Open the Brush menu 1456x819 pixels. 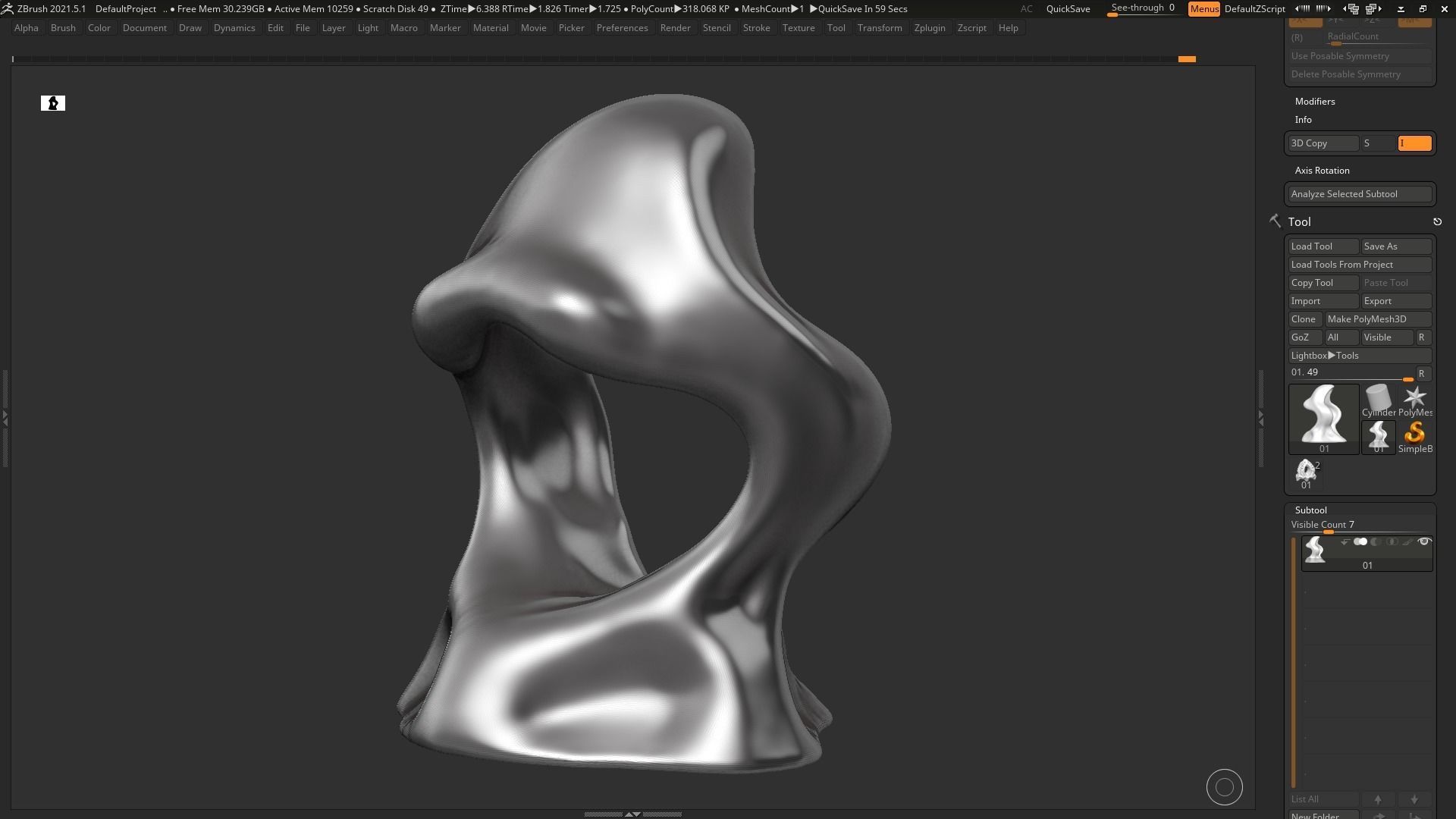click(63, 28)
